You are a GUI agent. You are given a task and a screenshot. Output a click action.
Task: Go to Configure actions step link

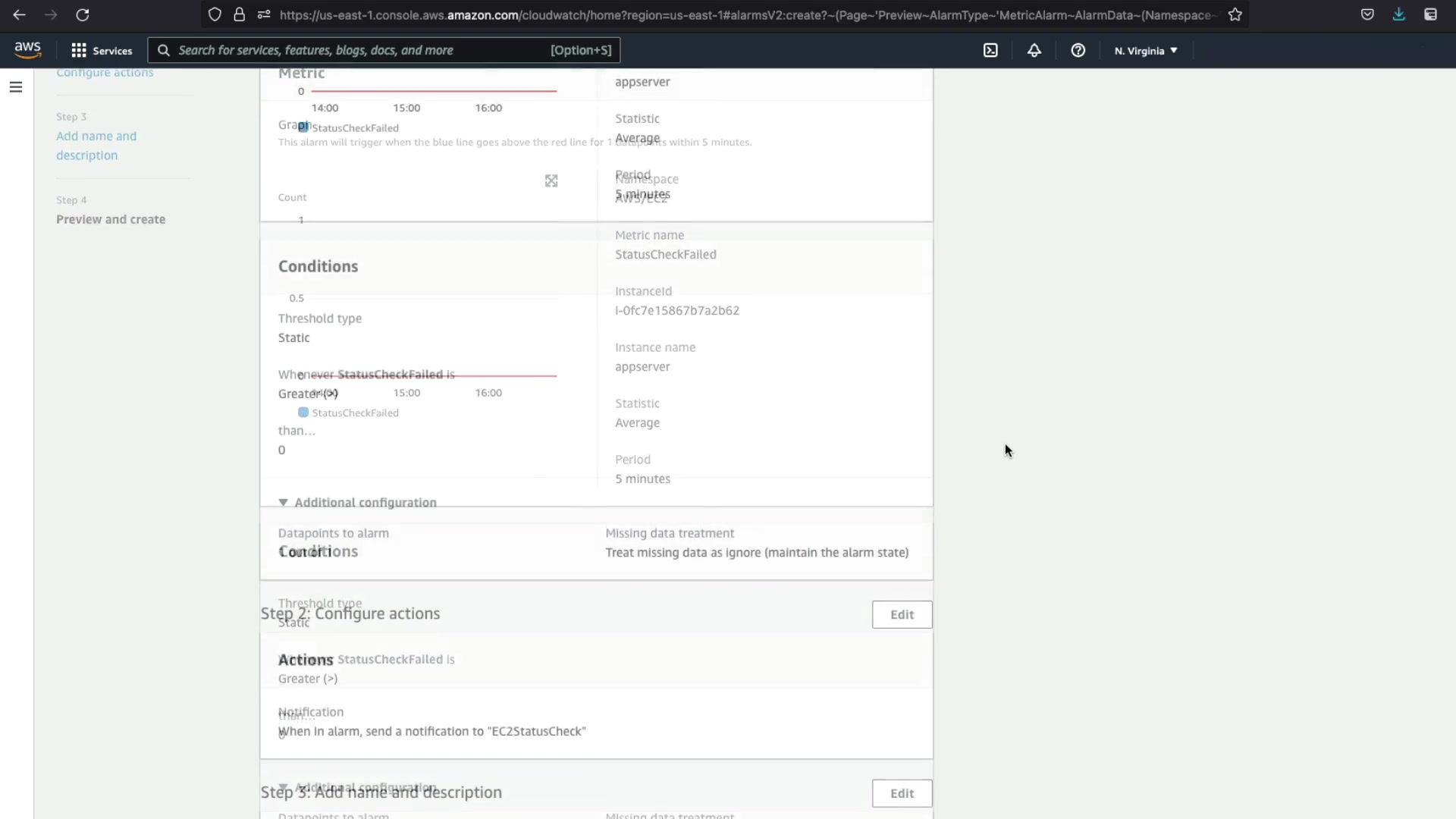tap(105, 73)
